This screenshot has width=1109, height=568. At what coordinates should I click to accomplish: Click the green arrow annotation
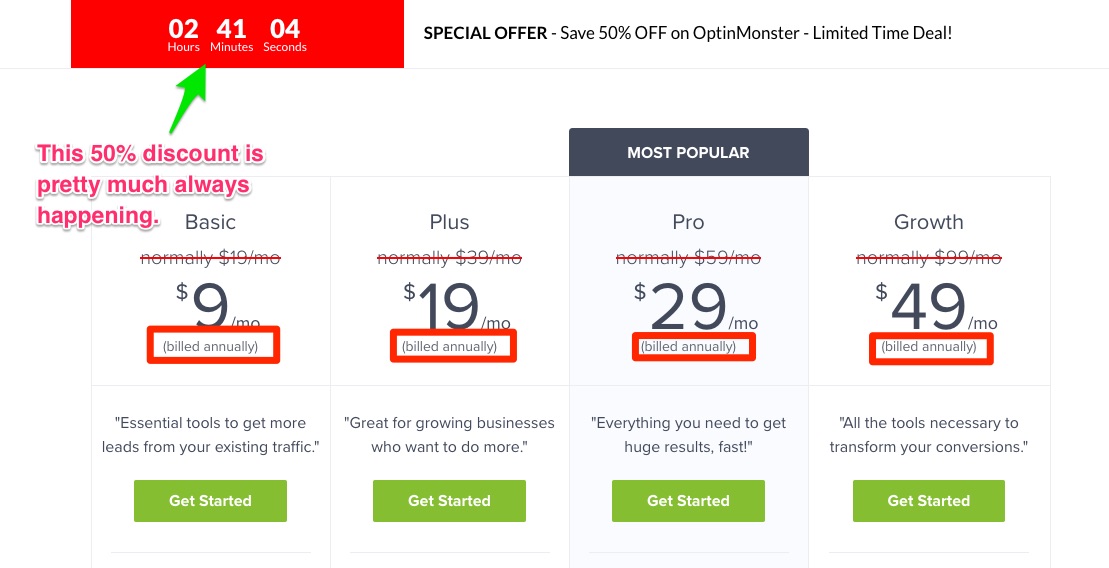[190, 98]
